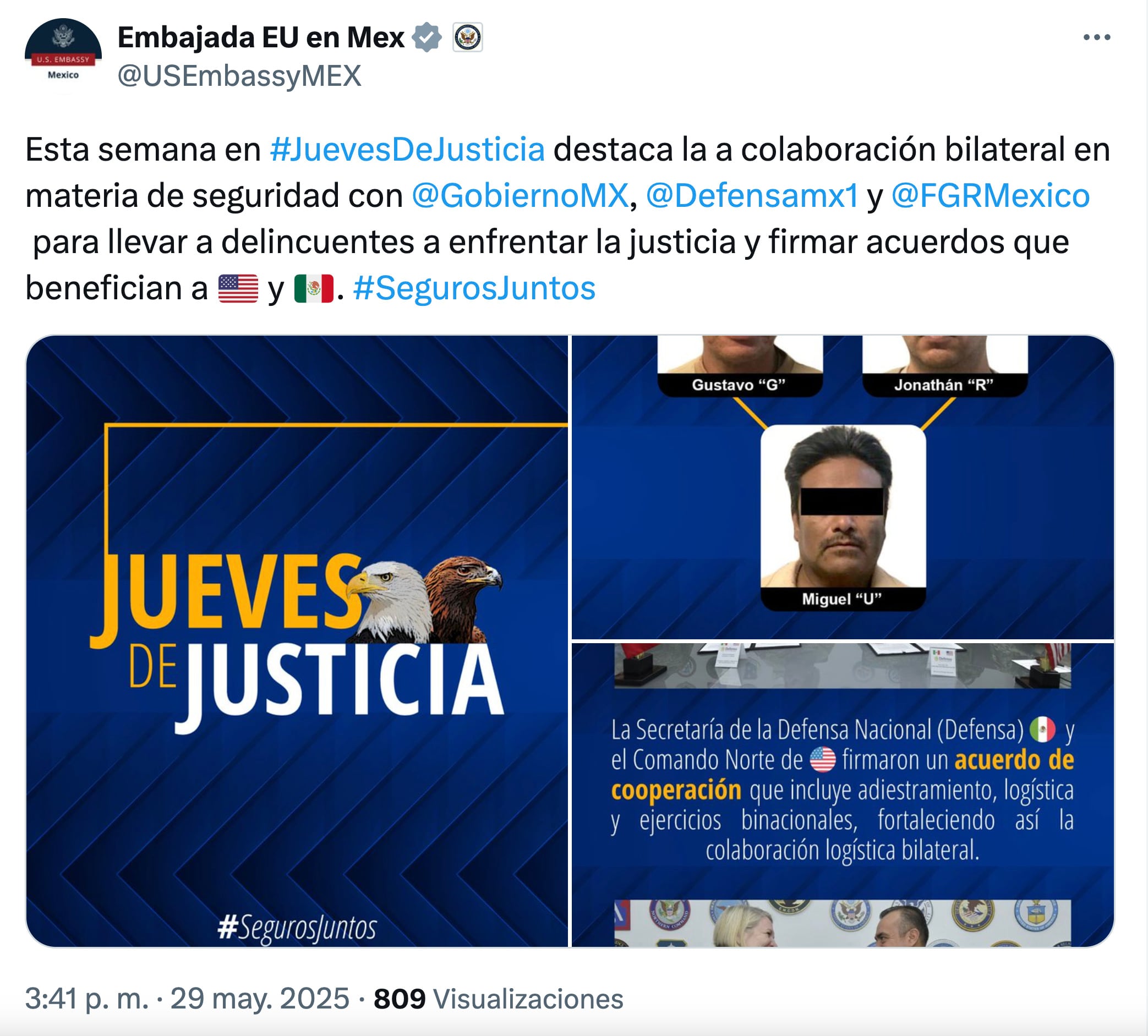Click the government seal affiliation badge
The height and width of the screenshot is (1036, 1148).
click(x=468, y=37)
